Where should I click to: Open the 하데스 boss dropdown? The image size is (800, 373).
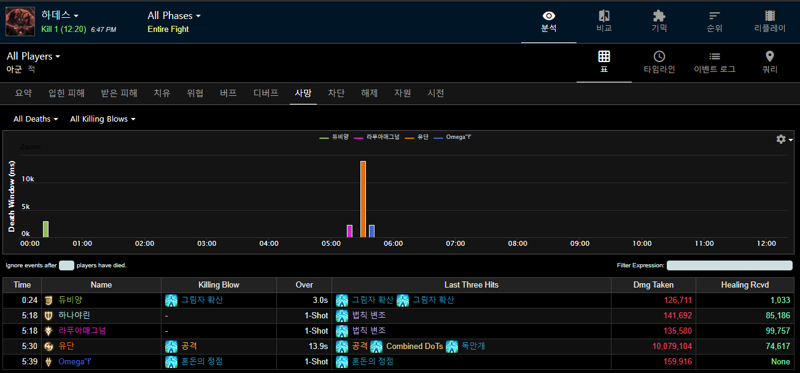click(x=60, y=15)
